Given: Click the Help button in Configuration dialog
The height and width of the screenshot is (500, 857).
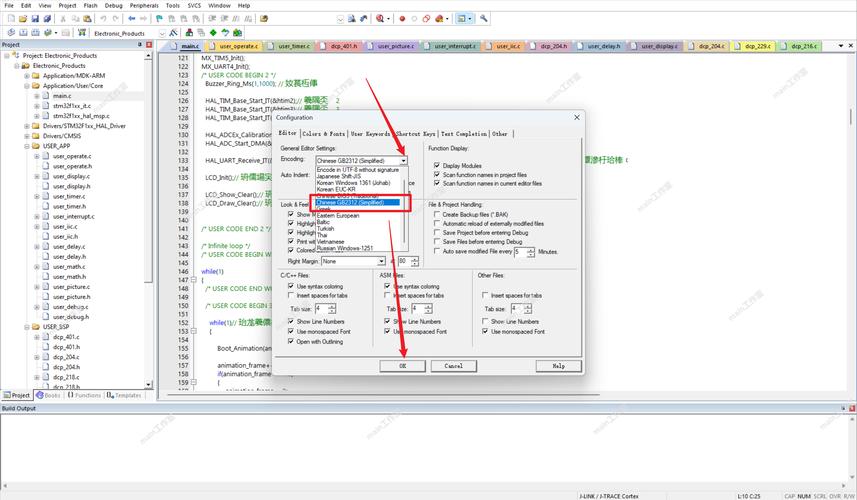Looking at the screenshot, I should 559,366.
